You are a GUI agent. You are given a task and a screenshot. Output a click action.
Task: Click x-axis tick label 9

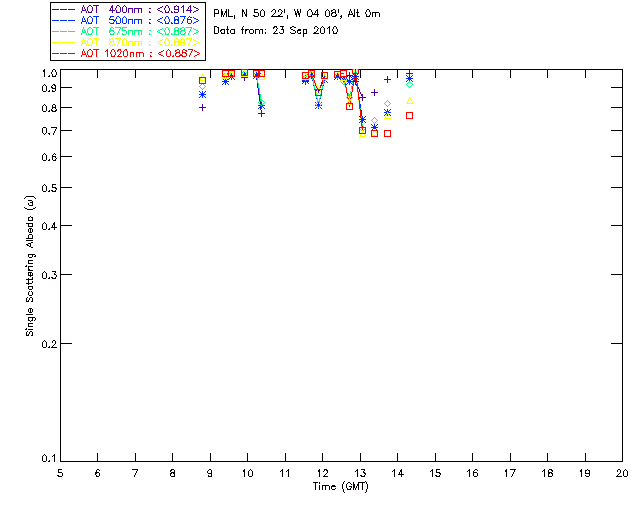tap(210, 473)
